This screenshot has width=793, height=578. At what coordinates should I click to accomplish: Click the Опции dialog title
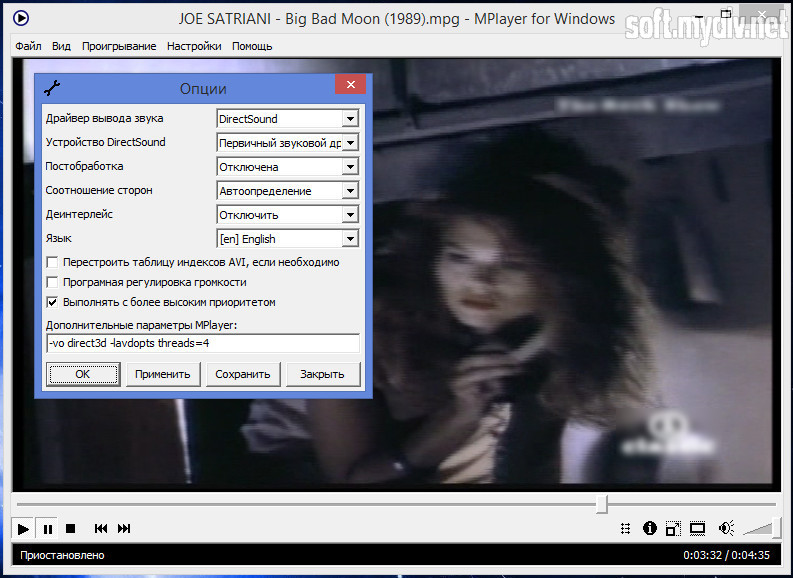tap(203, 88)
